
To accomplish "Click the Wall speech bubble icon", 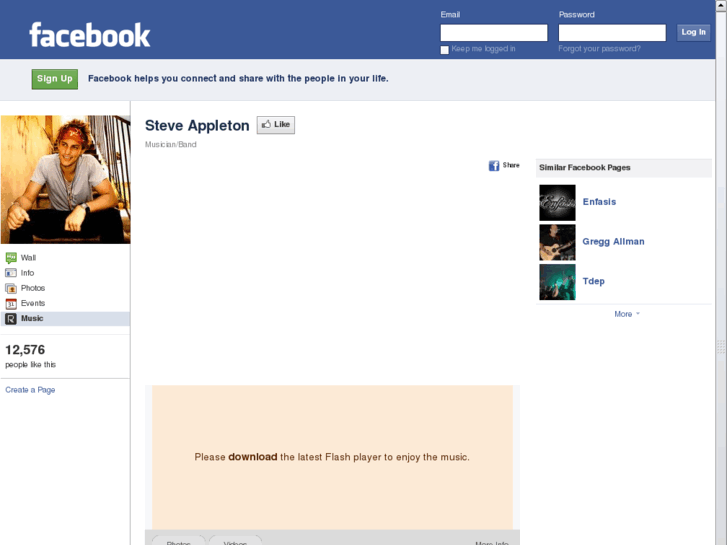I will (11, 258).
